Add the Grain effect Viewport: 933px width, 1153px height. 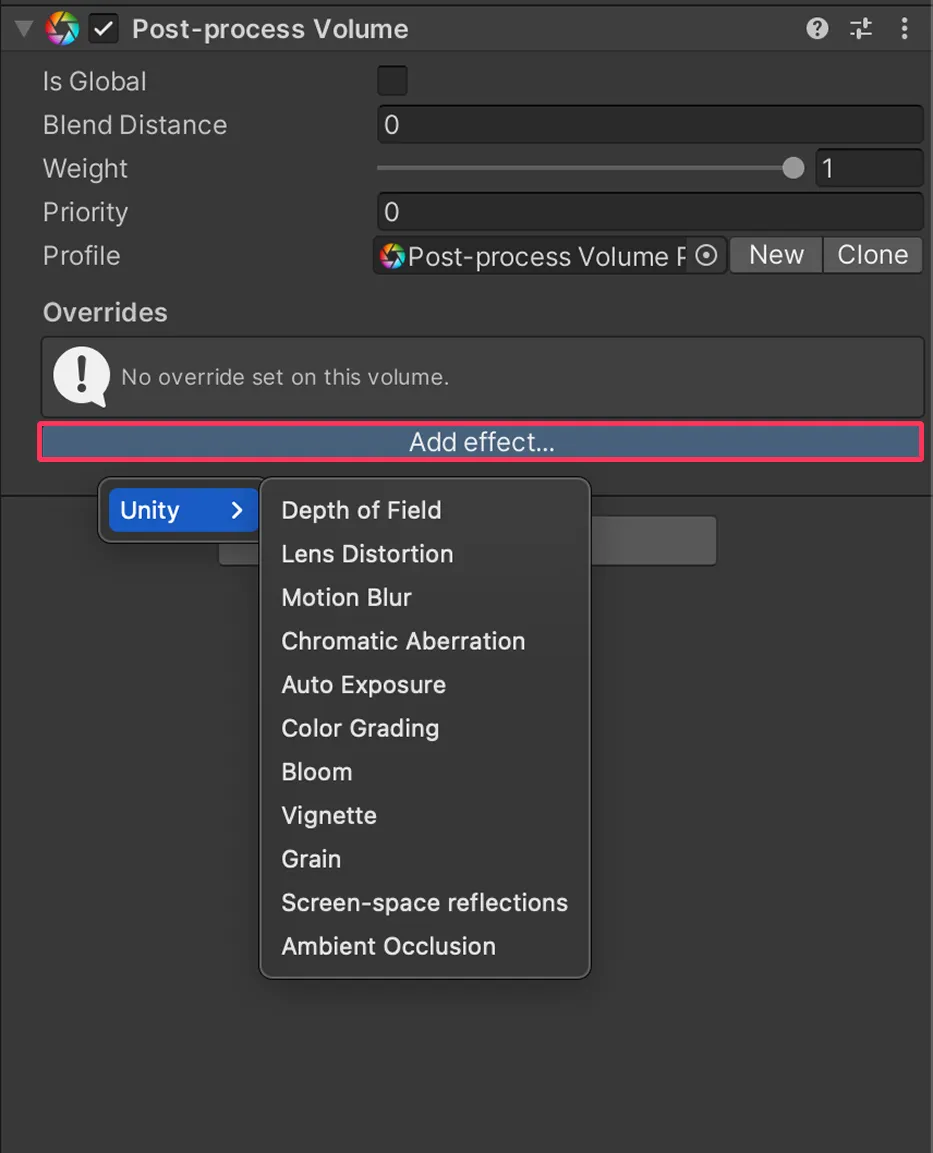click(425, 859)
